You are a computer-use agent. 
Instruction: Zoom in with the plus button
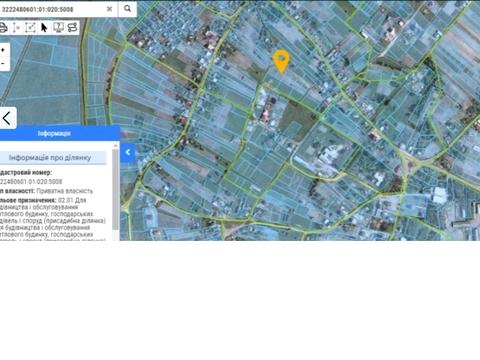pos(3,50)
